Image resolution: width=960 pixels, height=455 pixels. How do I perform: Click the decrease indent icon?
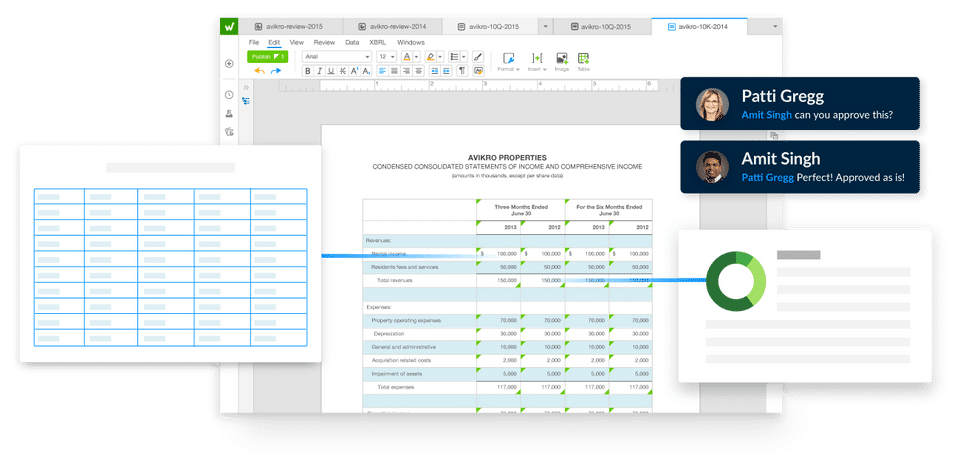pyautogui.click(x=435, y=71)
